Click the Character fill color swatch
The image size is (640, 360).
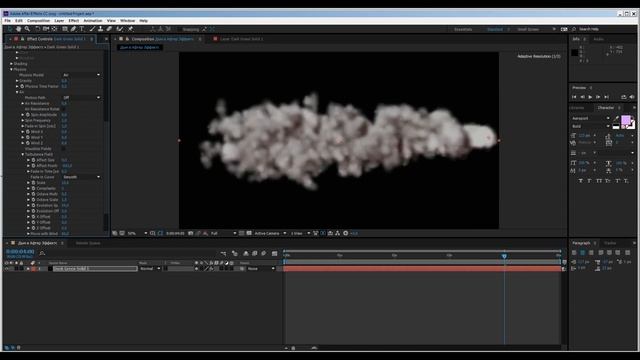[626, 120]
